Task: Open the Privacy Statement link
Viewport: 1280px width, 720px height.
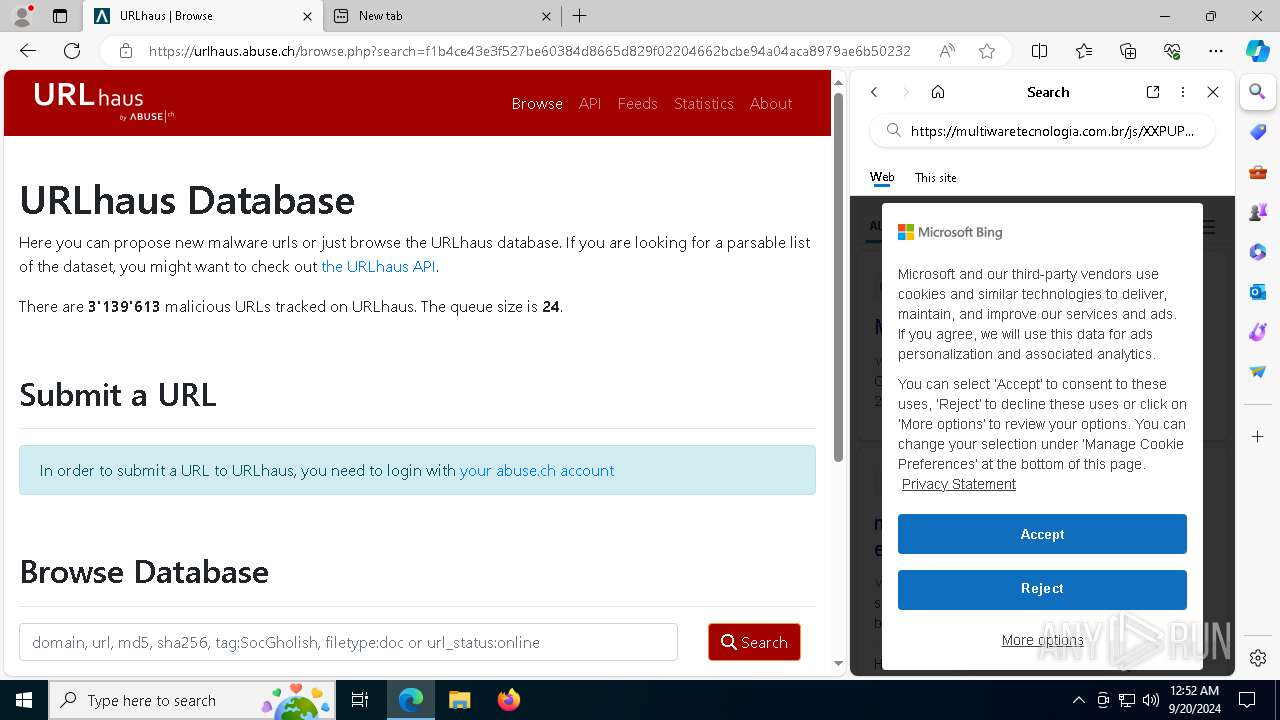Action: 959,484
